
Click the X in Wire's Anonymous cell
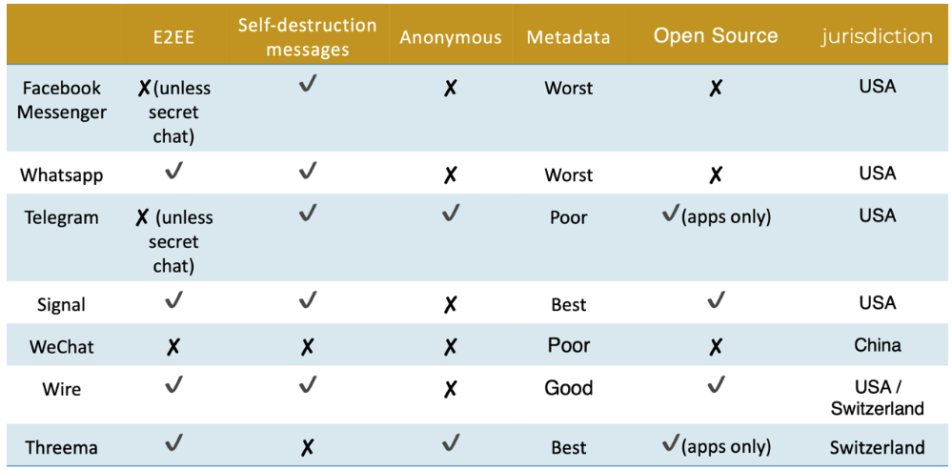click(451, 388)
